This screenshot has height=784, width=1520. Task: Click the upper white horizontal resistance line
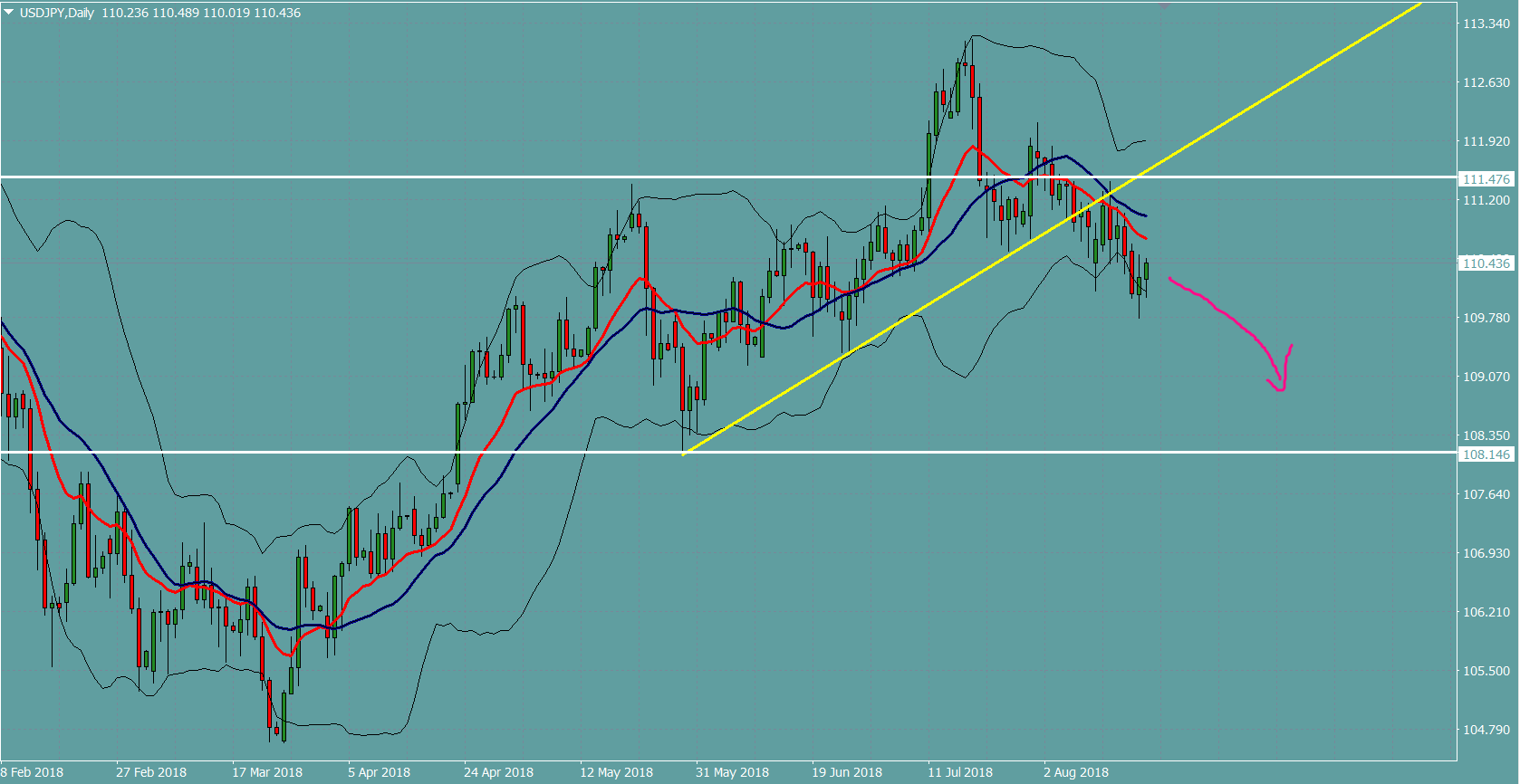click(x=362, y=177)
